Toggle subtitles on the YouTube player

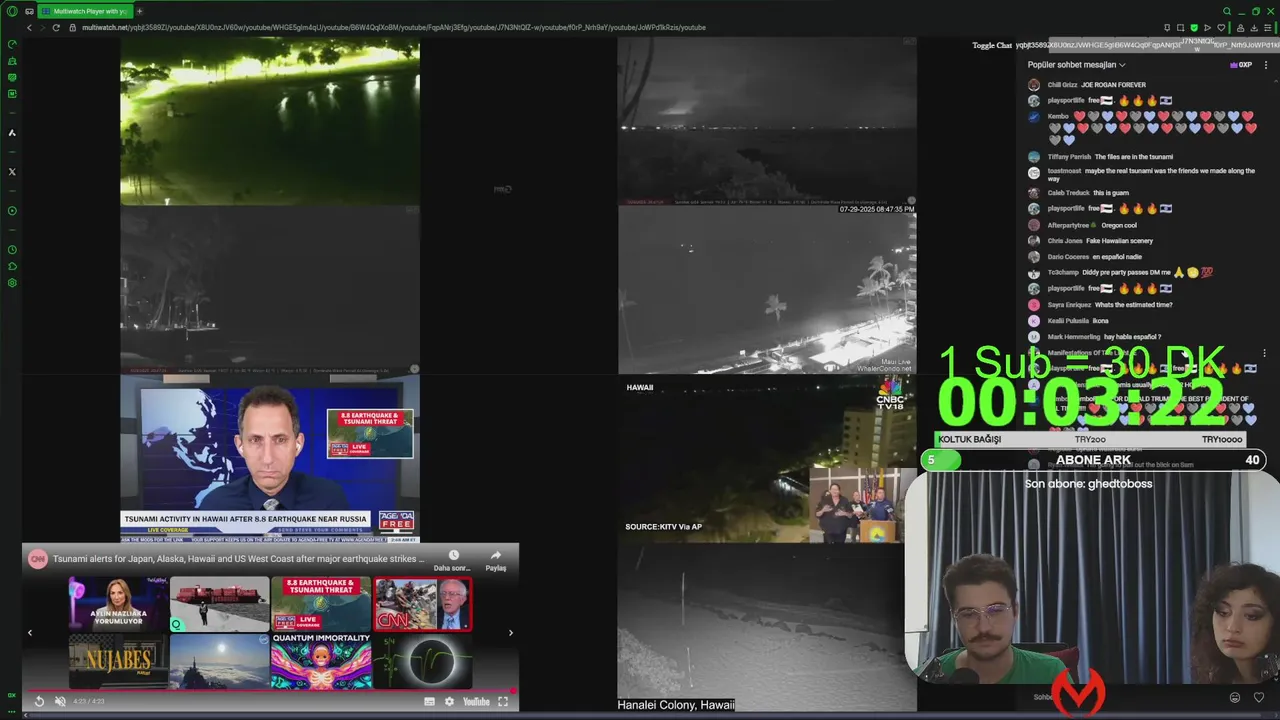429,701
